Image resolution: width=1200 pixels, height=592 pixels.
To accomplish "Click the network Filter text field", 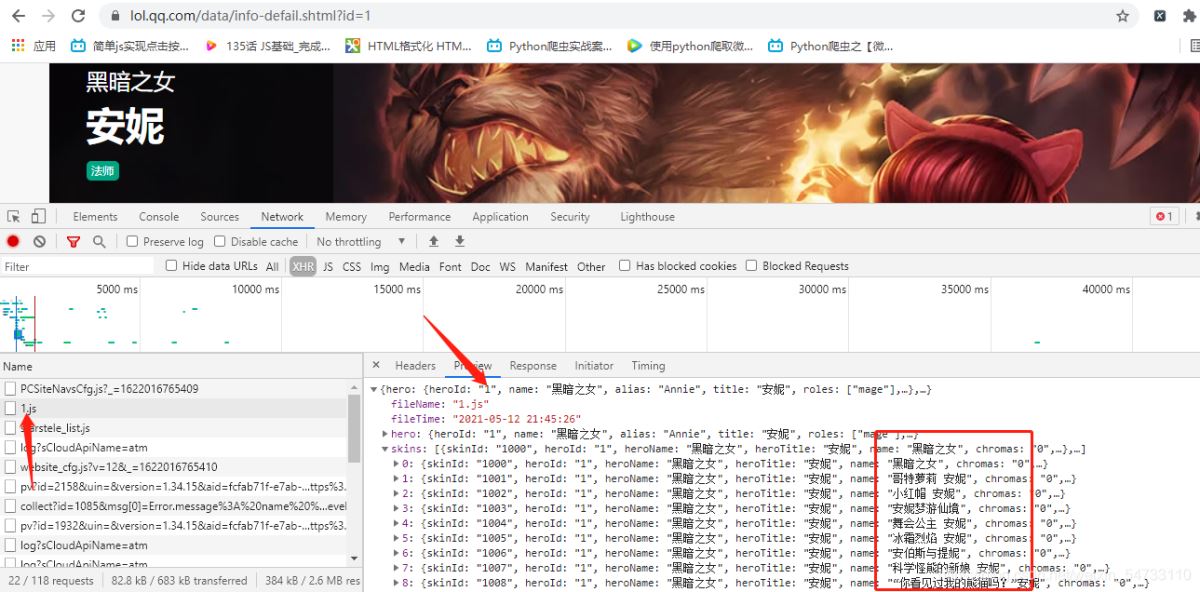I will [x=78, y=266].
